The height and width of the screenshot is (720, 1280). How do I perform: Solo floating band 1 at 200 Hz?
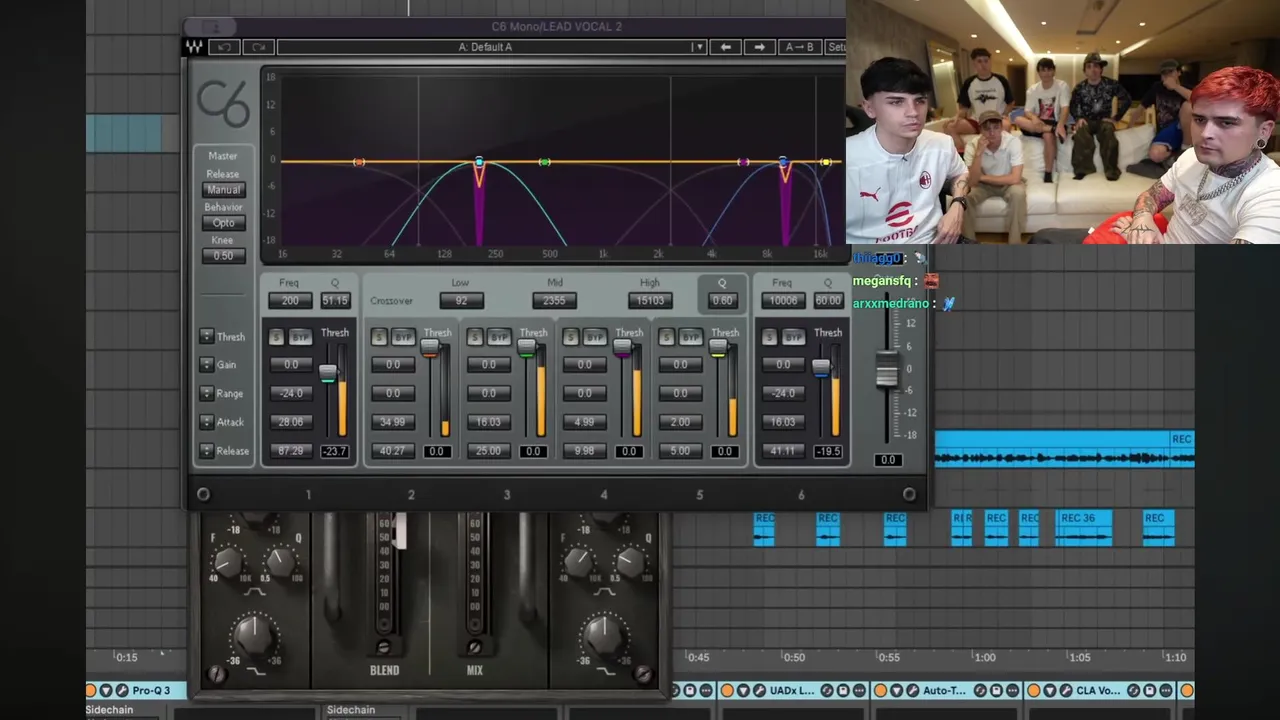point(276,338)
